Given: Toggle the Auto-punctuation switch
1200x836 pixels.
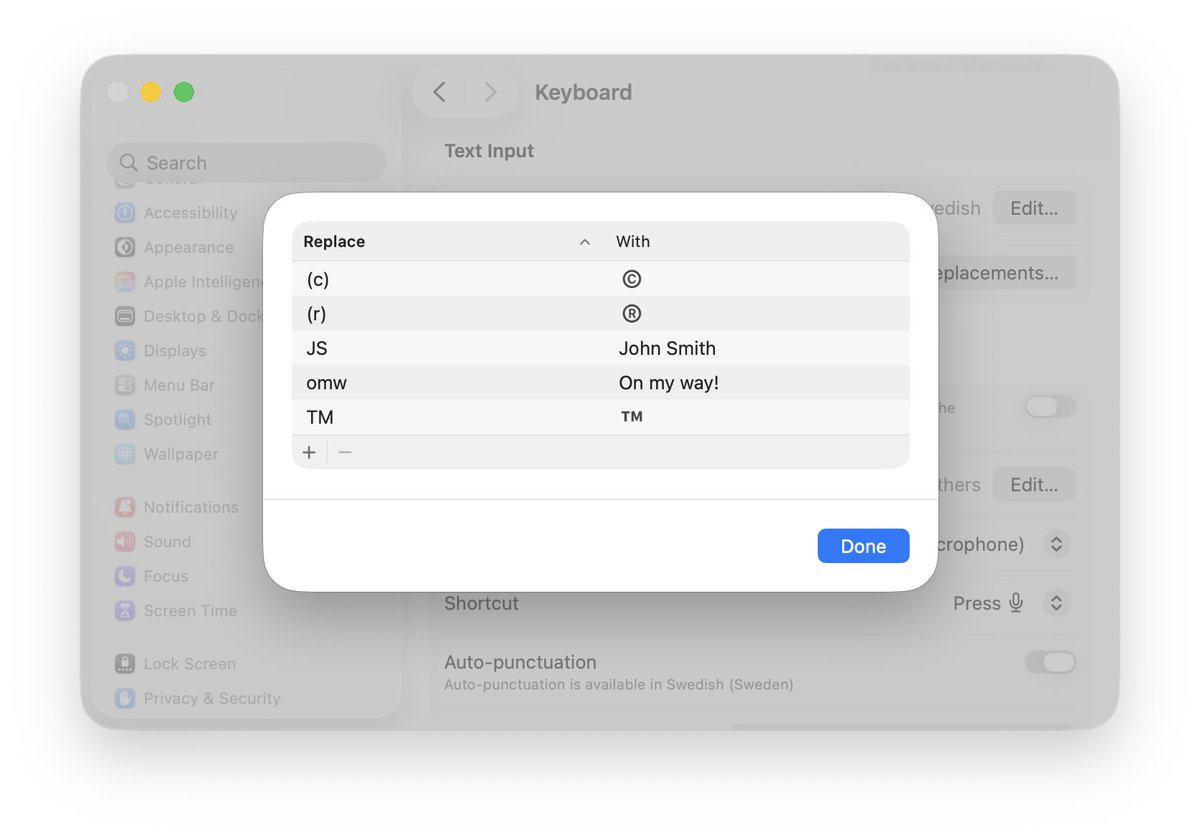Looking at the screenshot, I should click(x=1050, y=662).
